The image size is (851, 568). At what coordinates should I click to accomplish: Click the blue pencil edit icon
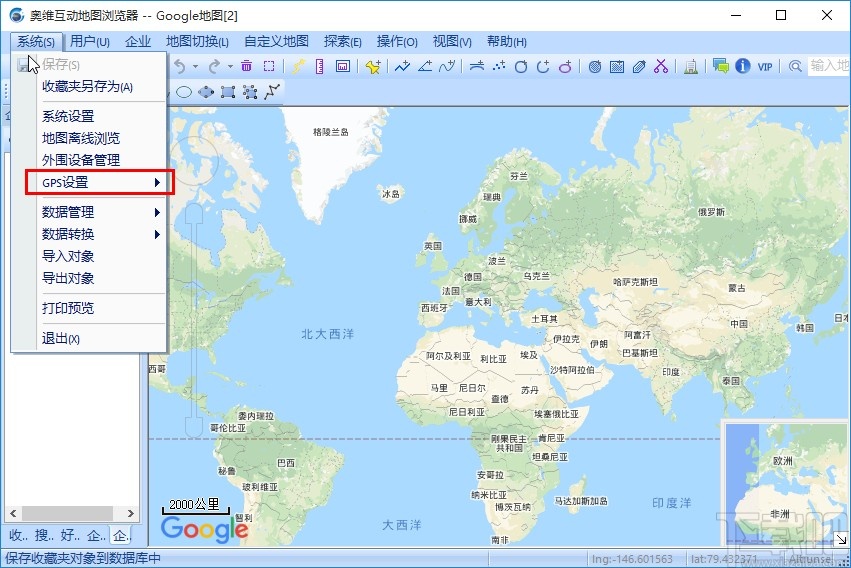(x=639, y=66)
